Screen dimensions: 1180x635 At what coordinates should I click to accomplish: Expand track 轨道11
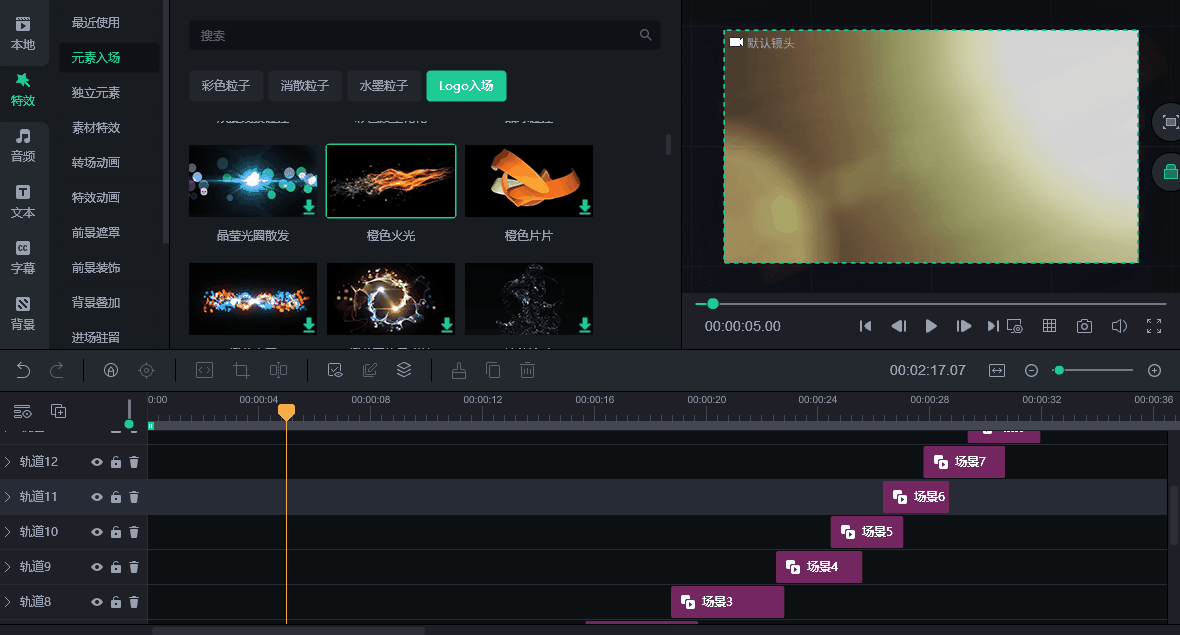click(x=8, y=497)
